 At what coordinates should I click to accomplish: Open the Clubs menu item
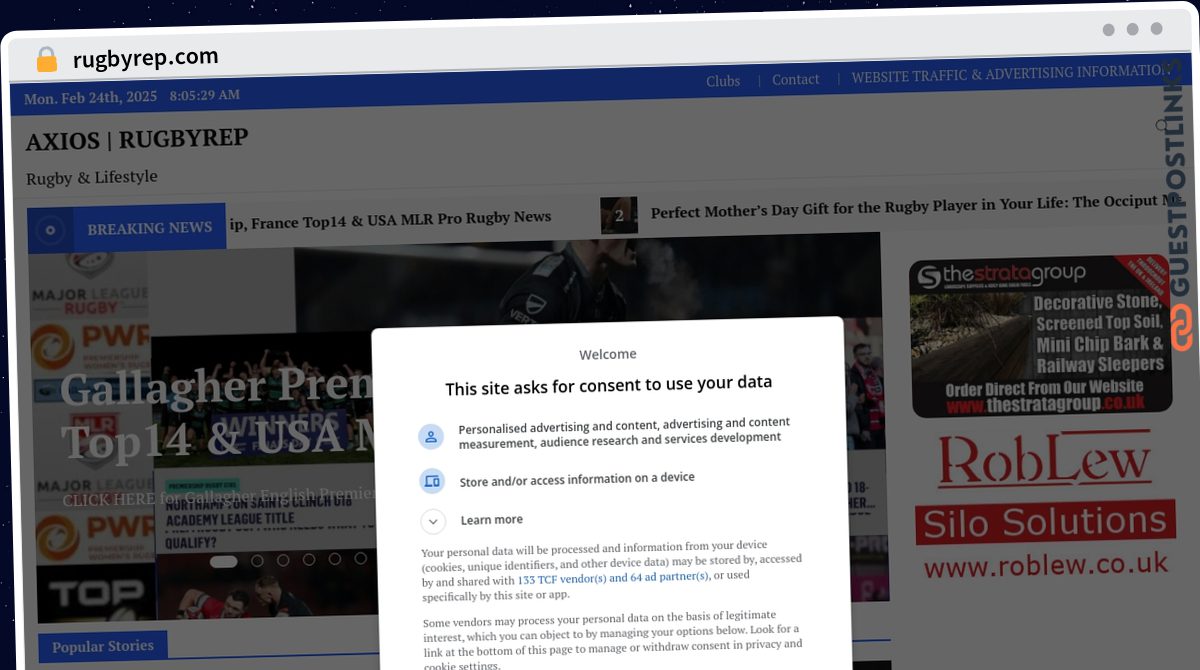(723, 81)
